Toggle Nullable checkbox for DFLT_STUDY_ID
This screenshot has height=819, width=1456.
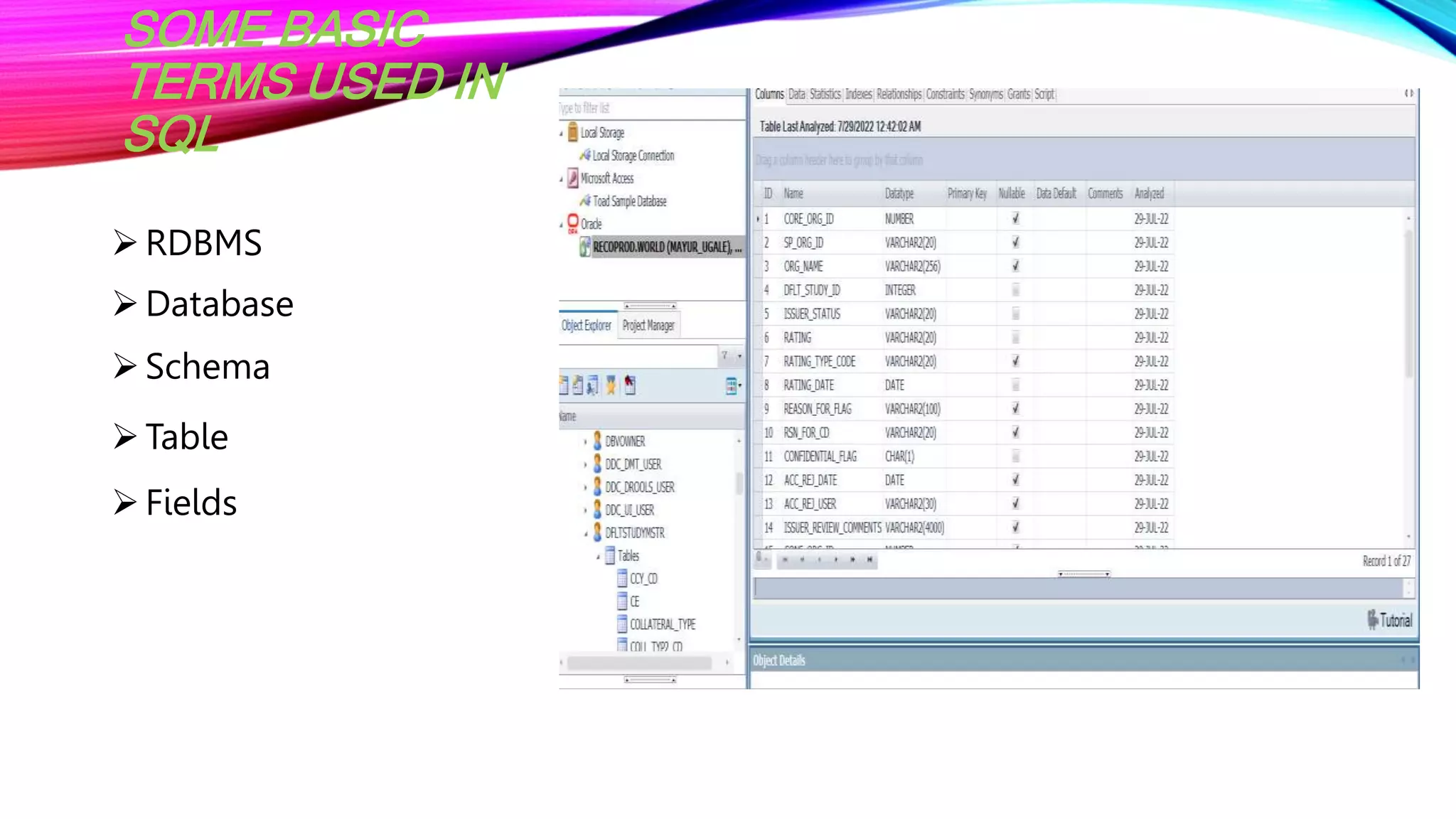coord(1015,290)
